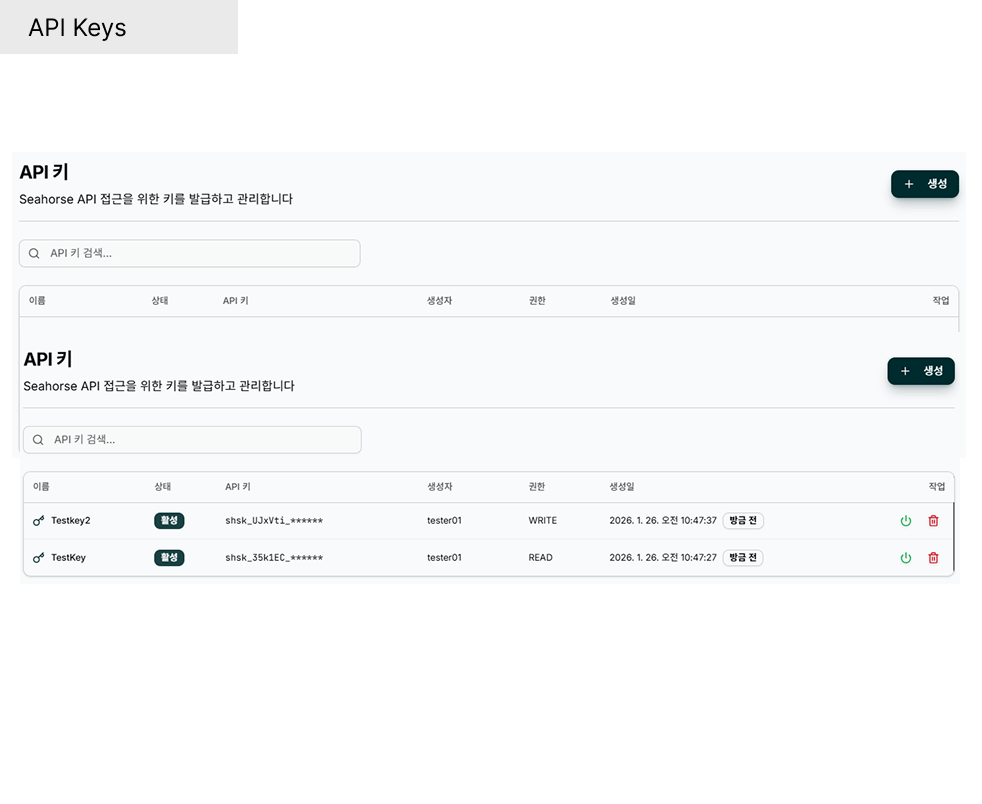This screenshot has height=804, width=982.
Task: Click the 권한 column header in lower table
Action: tap(537, 487)
